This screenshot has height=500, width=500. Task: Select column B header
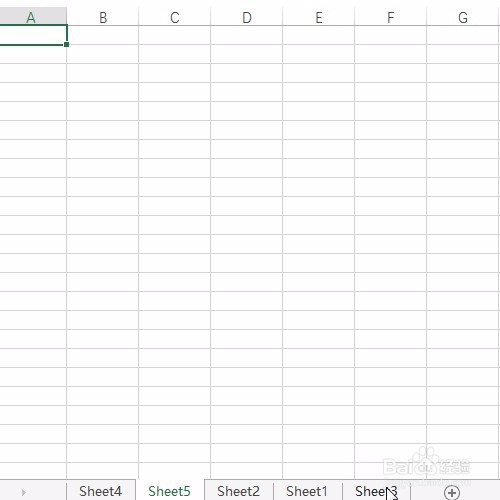click(x=103, y=17)
